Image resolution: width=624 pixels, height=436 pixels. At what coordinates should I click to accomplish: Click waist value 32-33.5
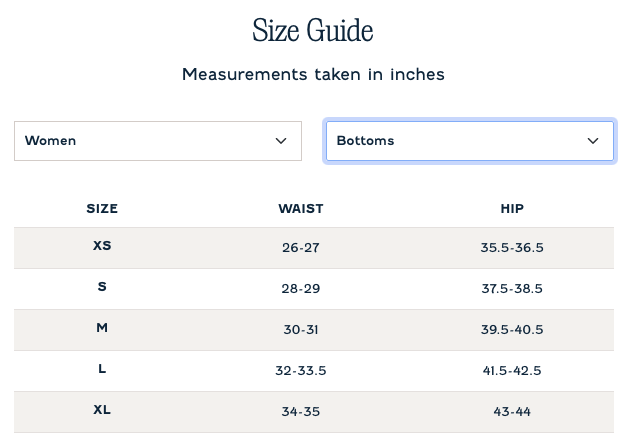tap(301, 370)
